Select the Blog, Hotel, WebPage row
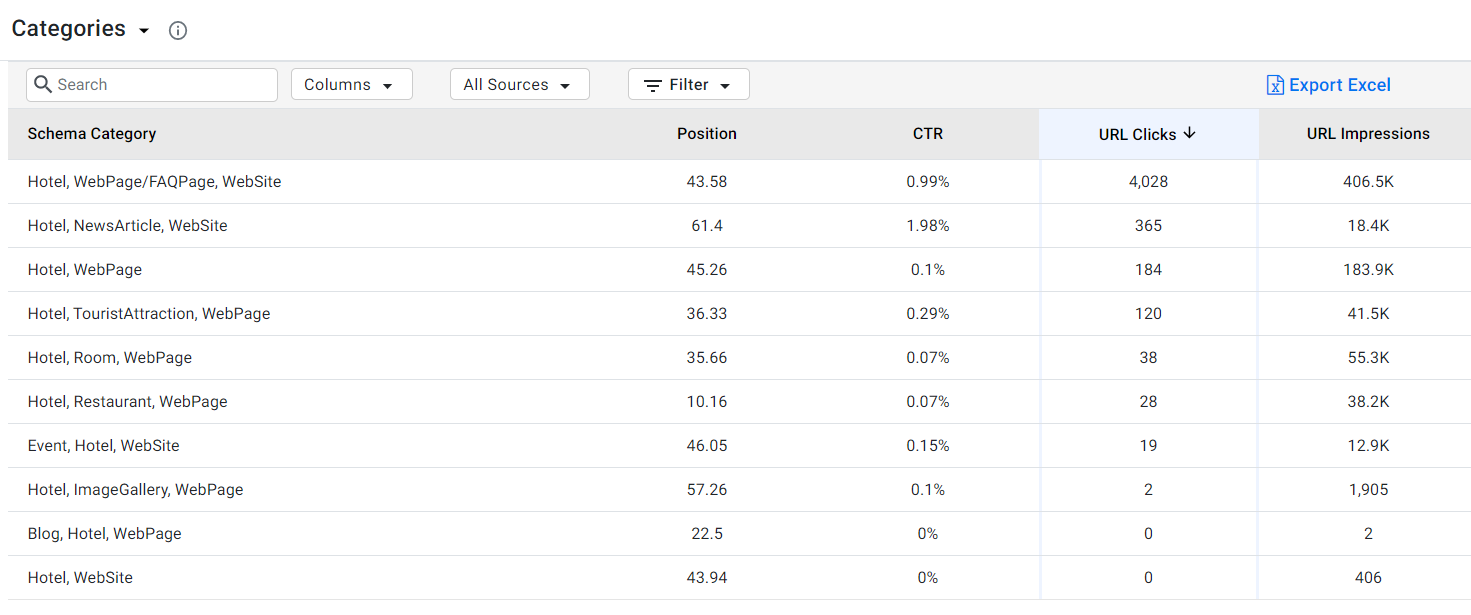 (739, 534)
